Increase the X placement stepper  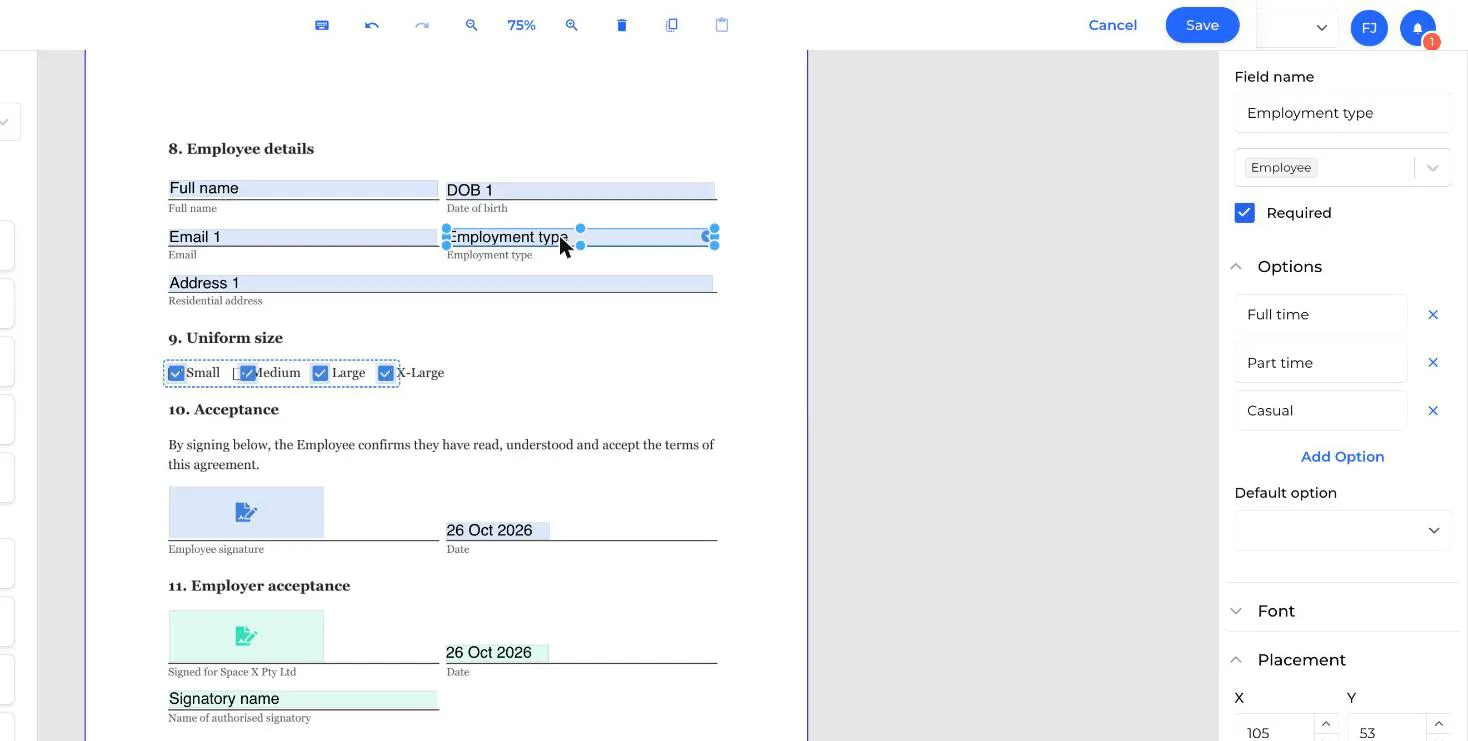(x=1326, y=724)
